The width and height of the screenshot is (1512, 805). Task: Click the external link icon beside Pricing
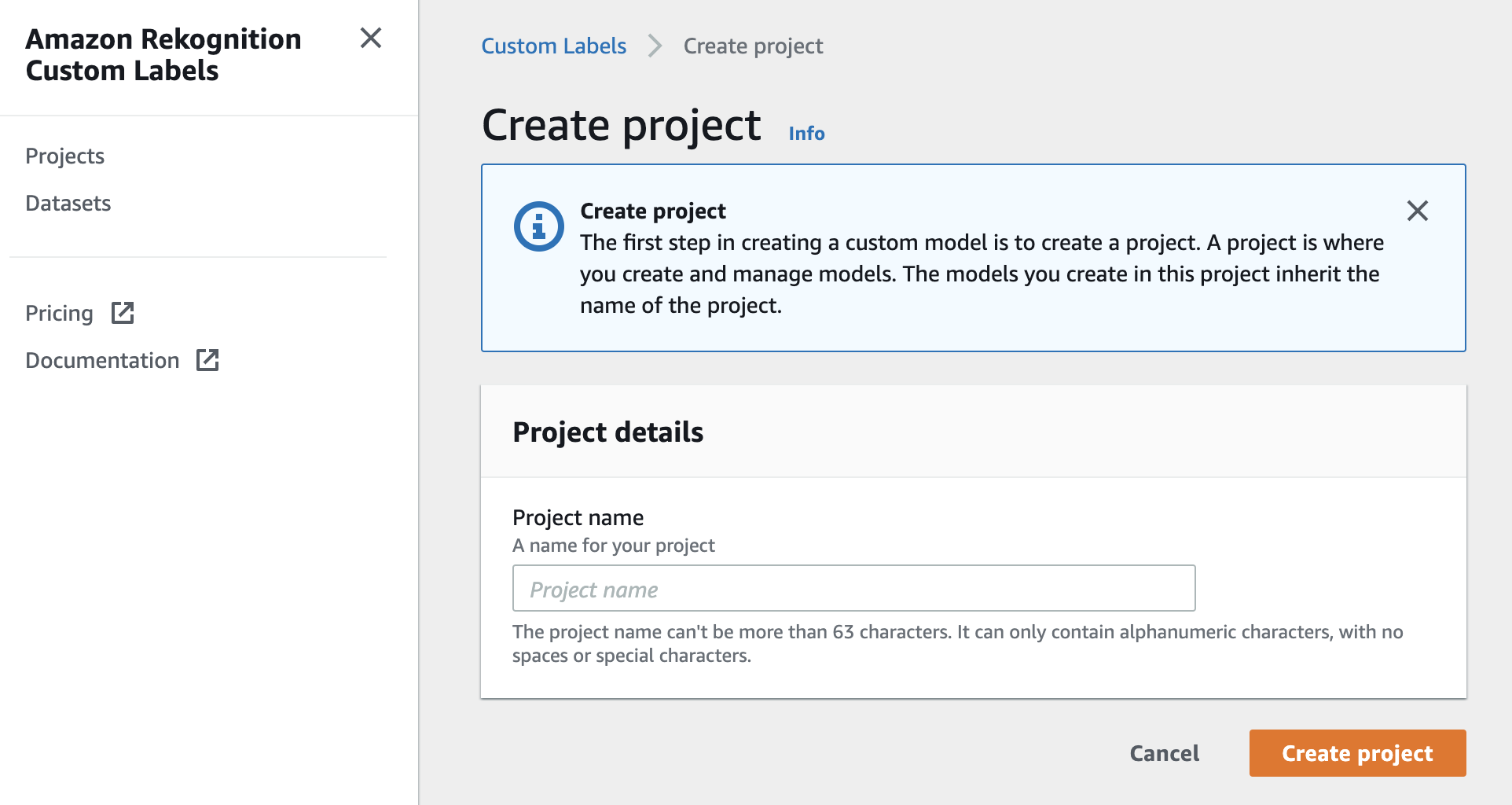click(x=123, y=313)
